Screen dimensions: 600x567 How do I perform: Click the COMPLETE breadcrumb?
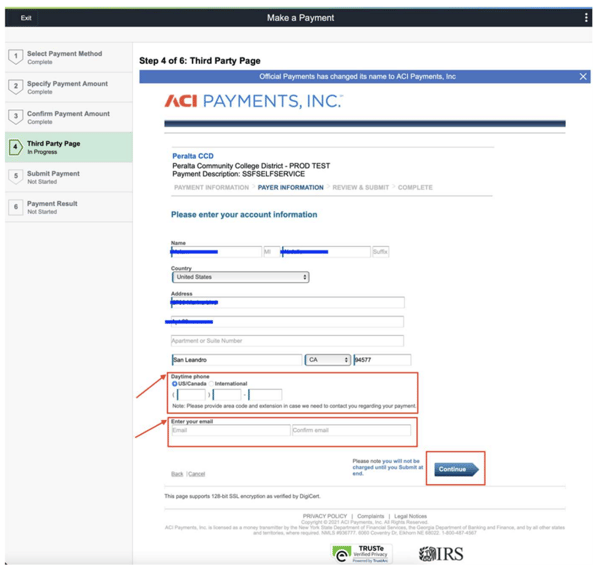coord(415,187)
